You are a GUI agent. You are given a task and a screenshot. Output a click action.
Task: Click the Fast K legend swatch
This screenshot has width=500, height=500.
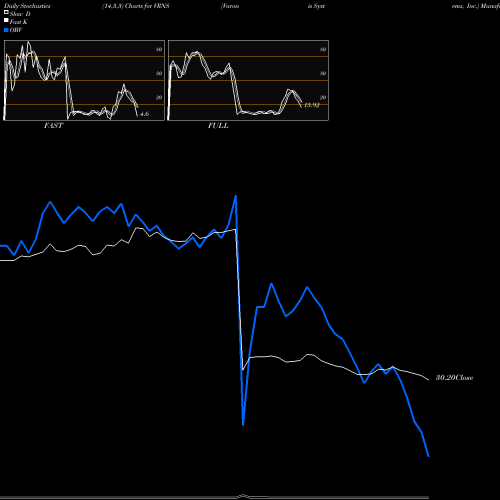[x=6, y=20]
